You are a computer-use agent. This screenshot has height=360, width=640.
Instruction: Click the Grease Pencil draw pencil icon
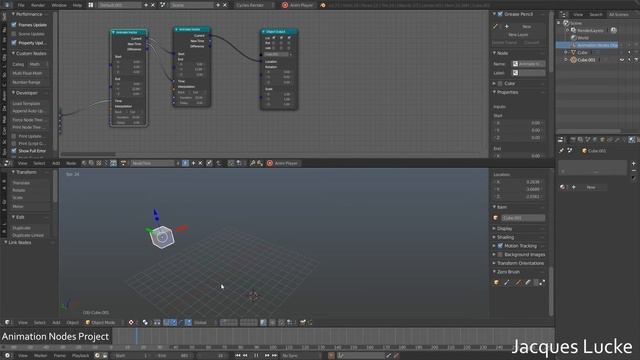(x=496, y=27)
